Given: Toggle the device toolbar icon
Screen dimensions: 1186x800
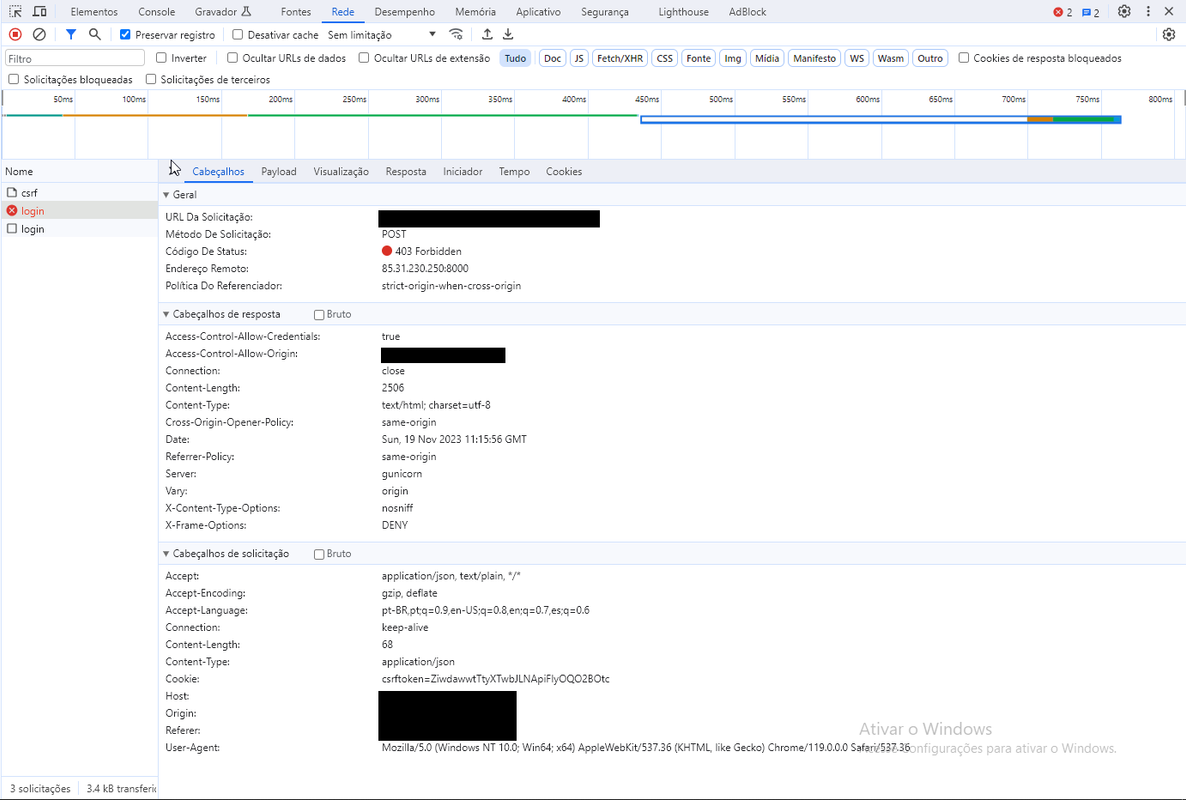Looking at the screenshot, I should click(x=39, y=11).
